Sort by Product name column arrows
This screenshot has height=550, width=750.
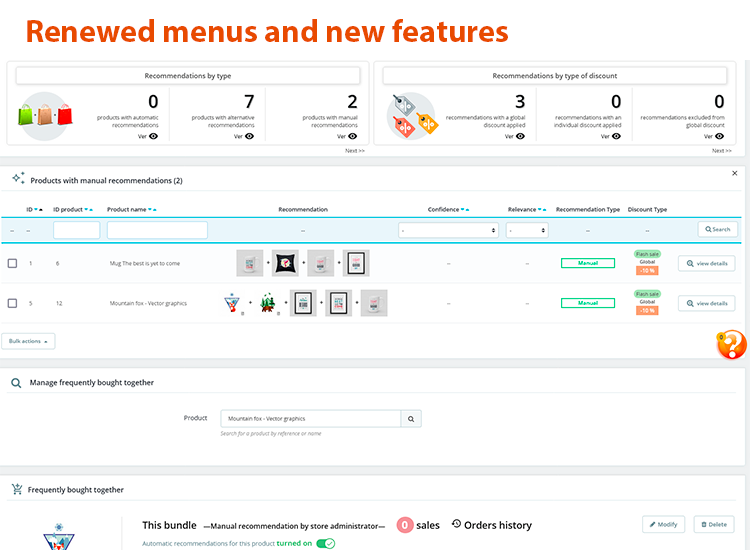[152, 209]
